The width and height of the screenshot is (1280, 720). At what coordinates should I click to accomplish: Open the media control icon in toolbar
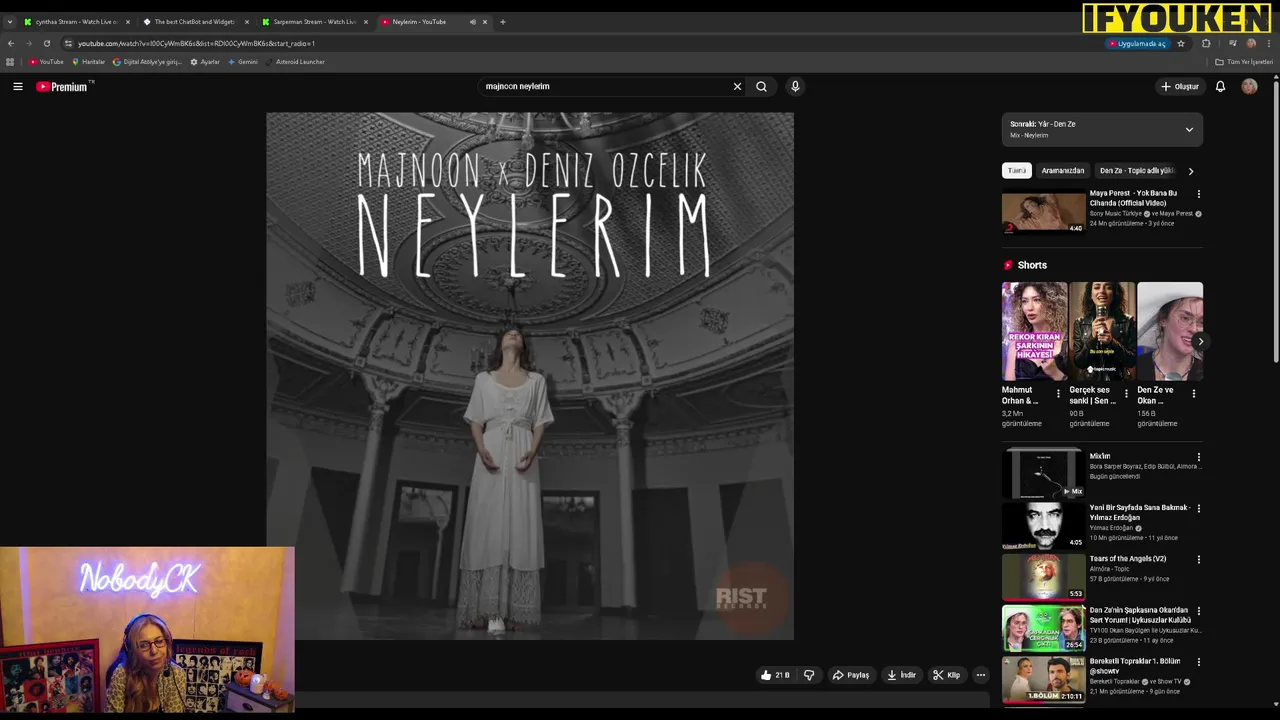[1233, 44]
